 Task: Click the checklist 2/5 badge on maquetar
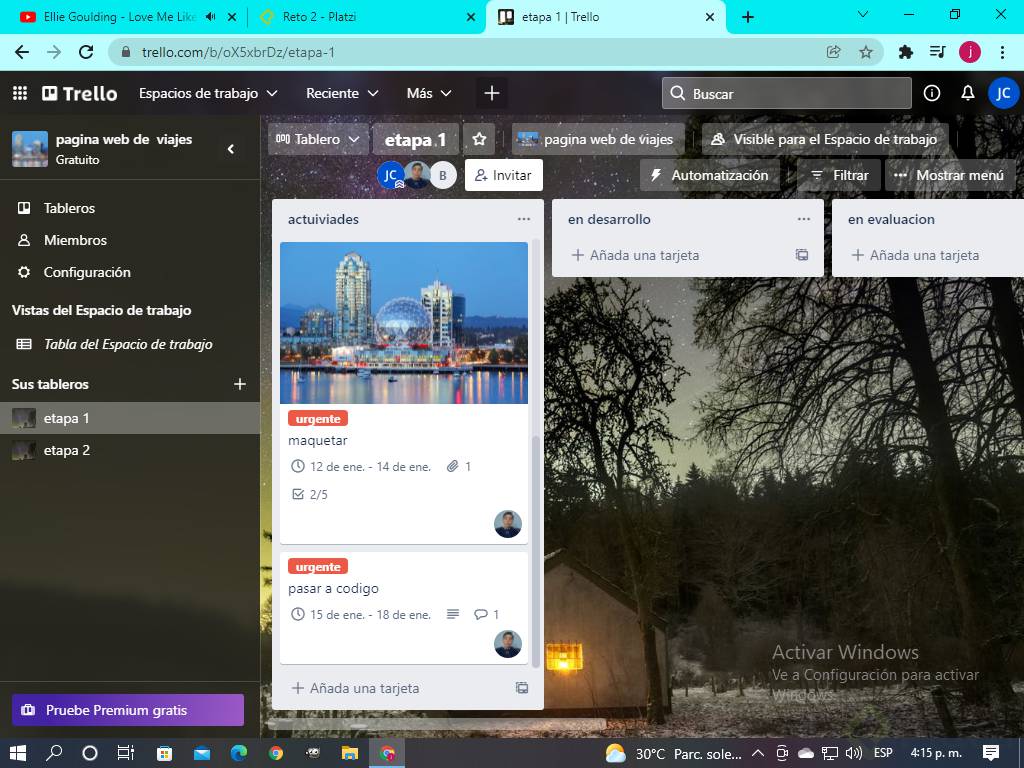pyautogui.click(x=310, y=494)
